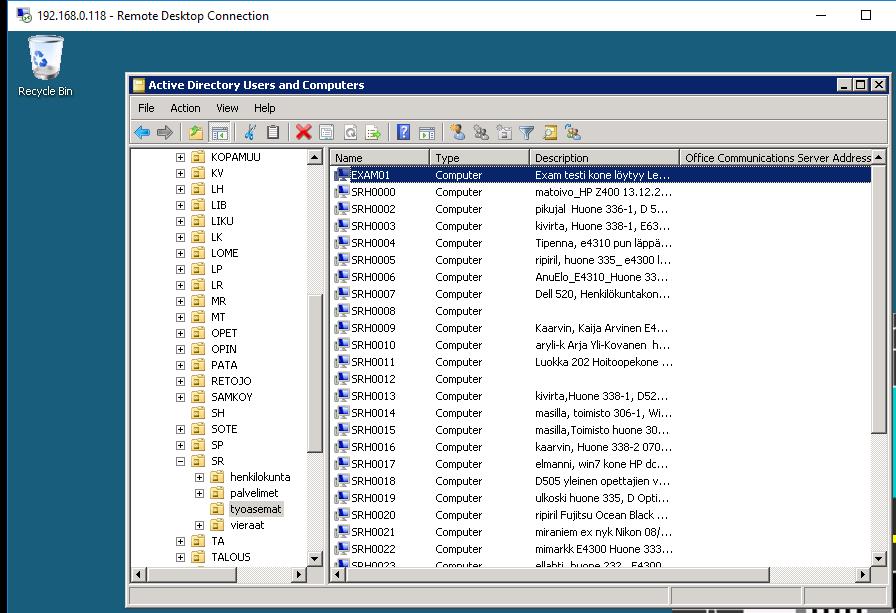Viewport: 896px width, 613px height.
Task: Select the Recycle Bin desktop icon
Action: 45,66
